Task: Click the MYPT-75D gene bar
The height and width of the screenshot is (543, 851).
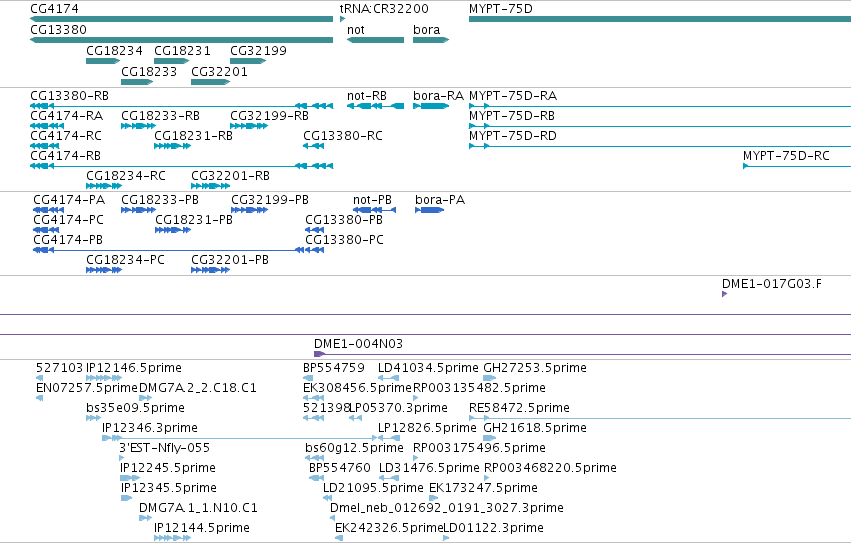Action: point(660,19)
